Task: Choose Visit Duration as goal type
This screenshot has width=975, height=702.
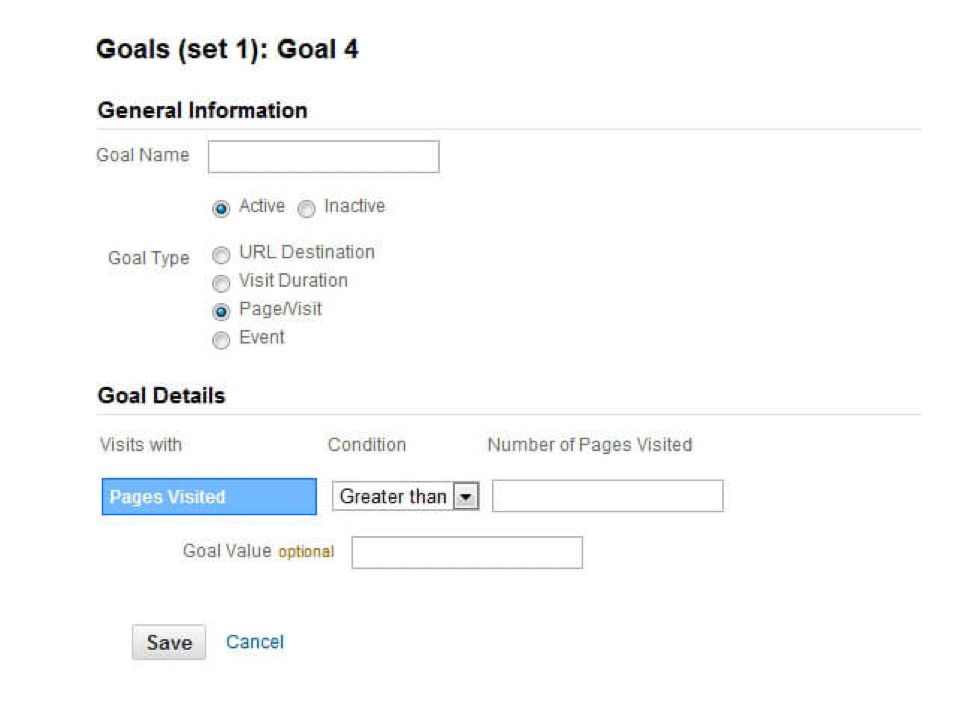Action: (221, 283)
